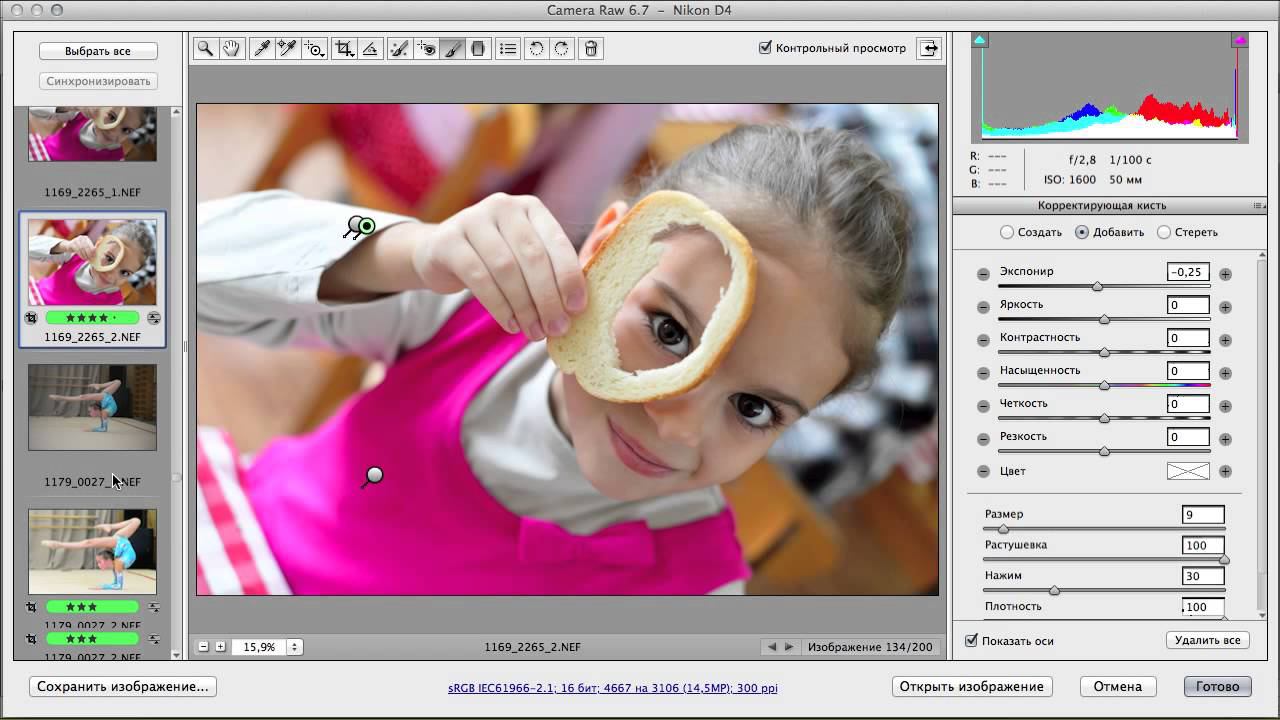Toggle the Контрольный просмотр checkbox
The width and height of the screenshot is (1280, 720).
pos(766,47)
